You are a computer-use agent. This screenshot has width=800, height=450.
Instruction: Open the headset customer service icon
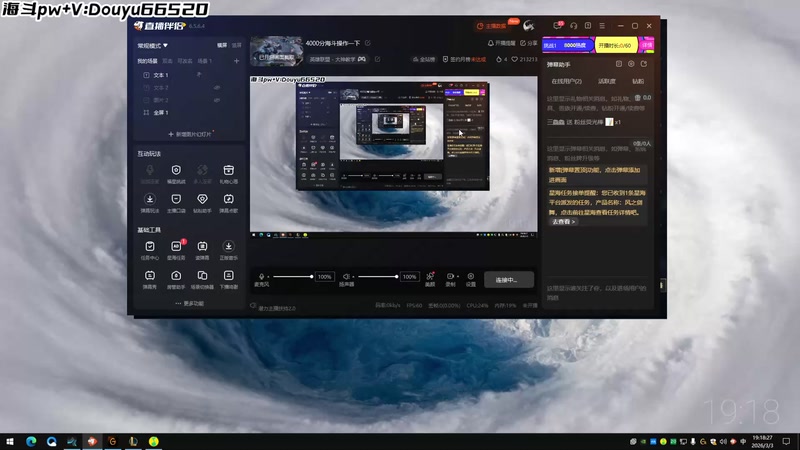[x=573, y=26]
